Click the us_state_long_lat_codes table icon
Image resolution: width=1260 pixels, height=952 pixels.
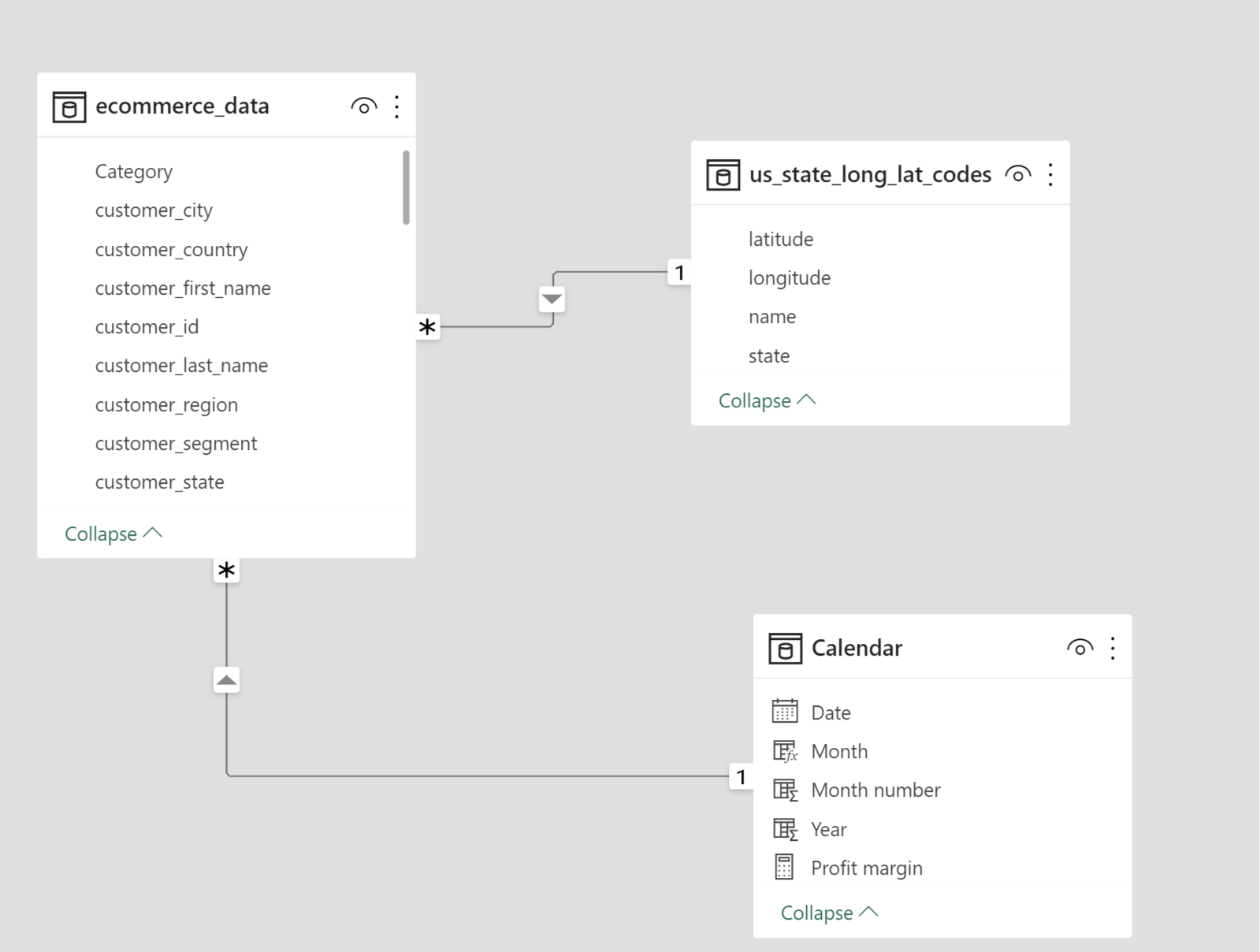(723, 175)
